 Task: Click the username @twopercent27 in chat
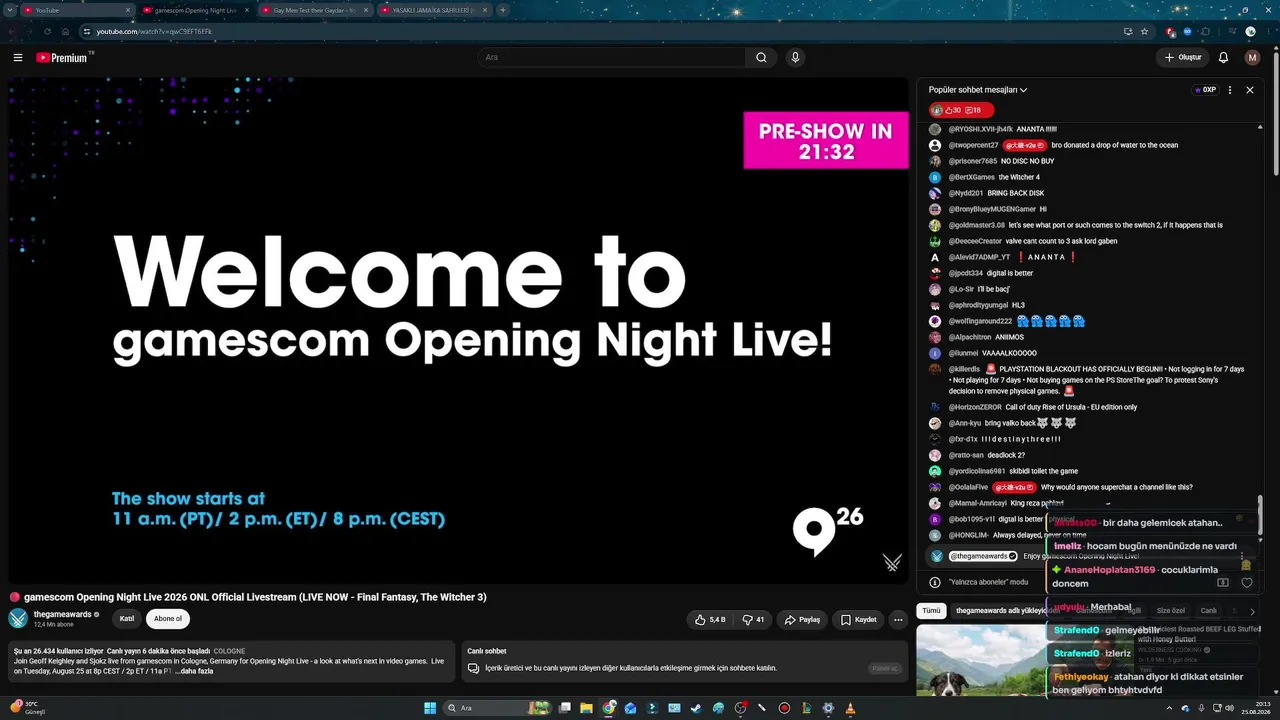pos(974,145)
